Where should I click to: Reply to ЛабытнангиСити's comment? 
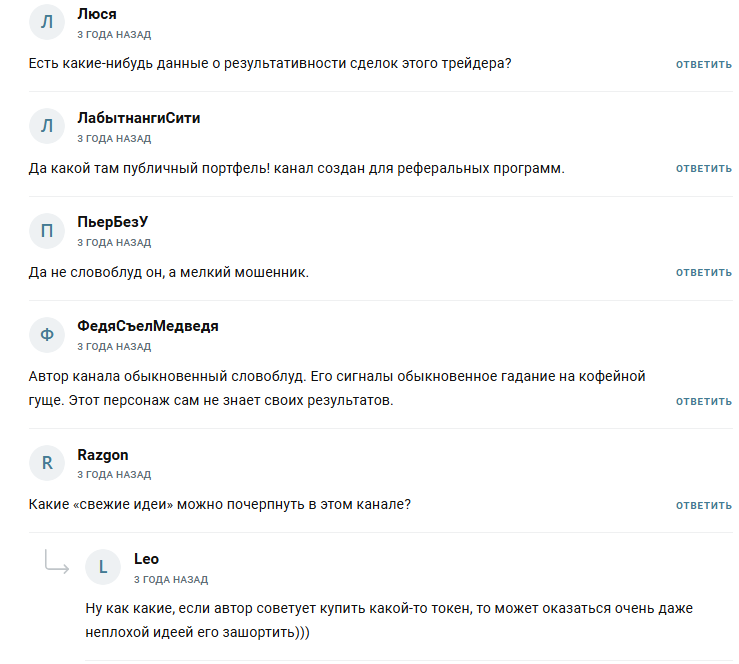click(x=703, y=168)
